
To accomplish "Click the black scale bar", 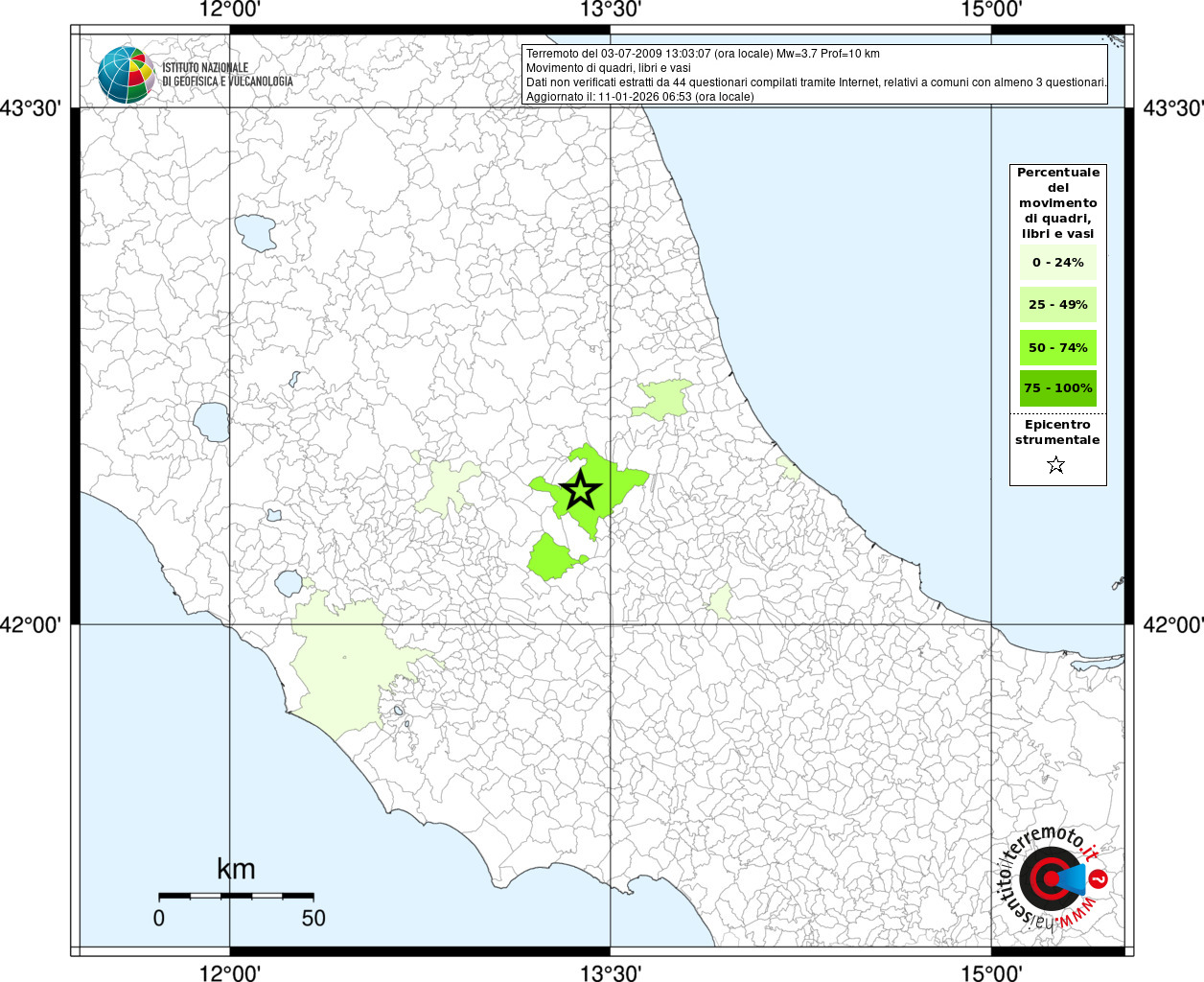I will (236, 896).
